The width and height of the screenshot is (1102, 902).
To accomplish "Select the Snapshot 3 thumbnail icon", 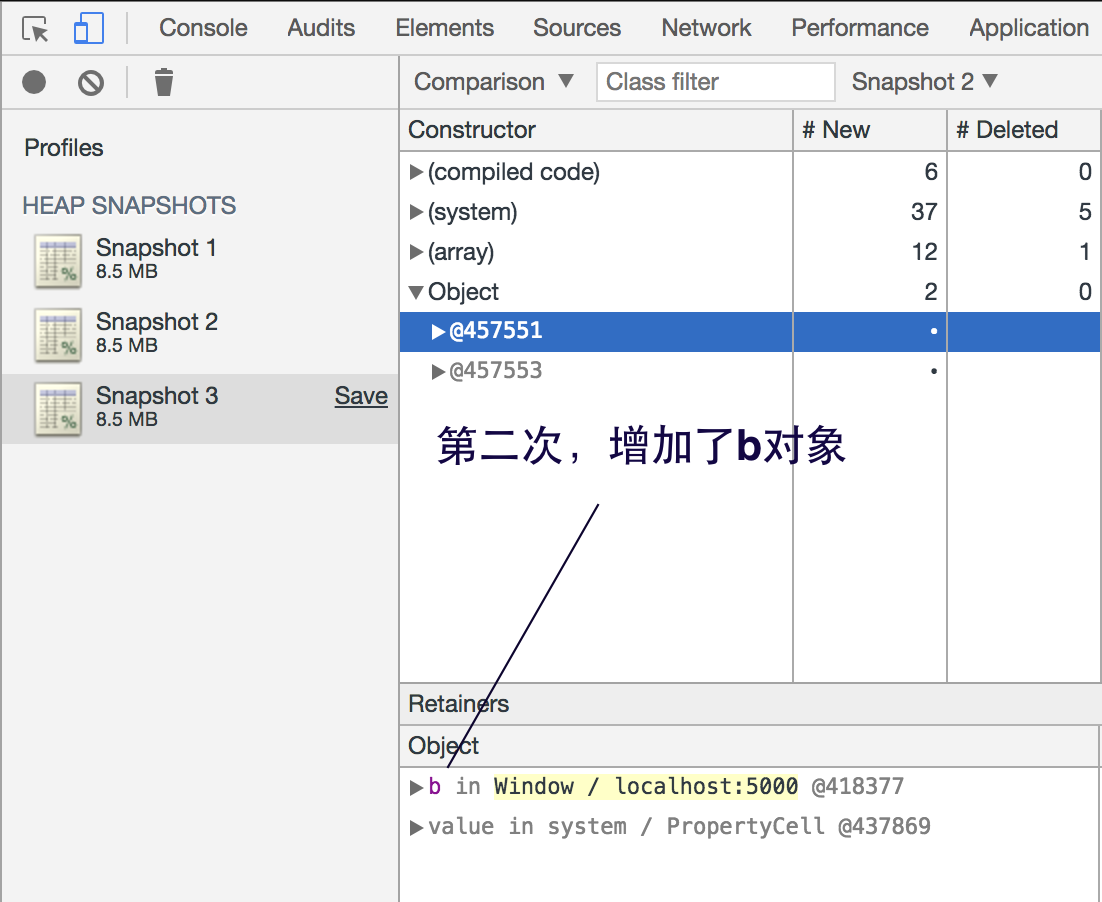I will [58, 408].
